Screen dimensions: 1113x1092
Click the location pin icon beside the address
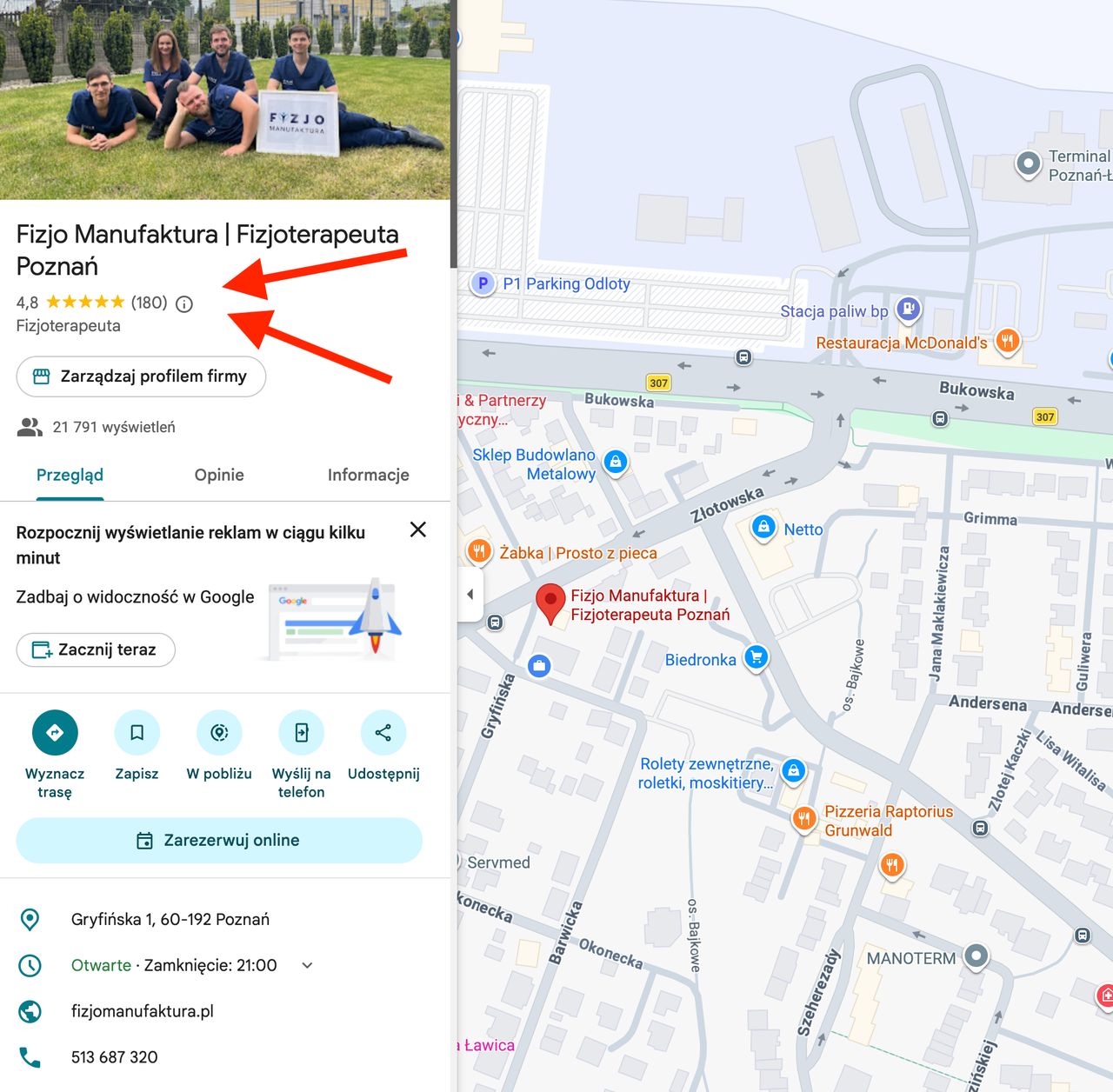30,920
